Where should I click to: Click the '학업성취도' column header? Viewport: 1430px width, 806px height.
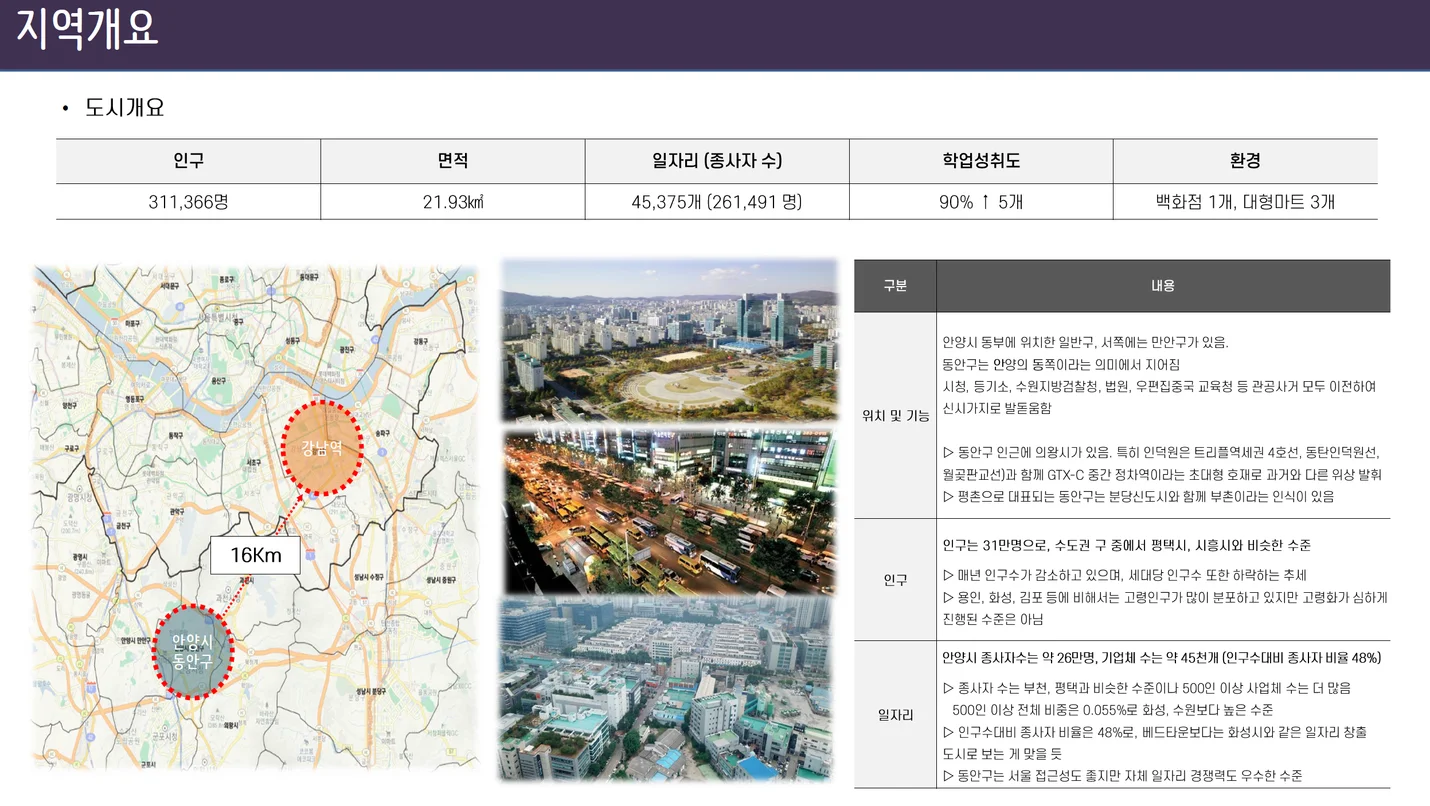tap(981, 161)
